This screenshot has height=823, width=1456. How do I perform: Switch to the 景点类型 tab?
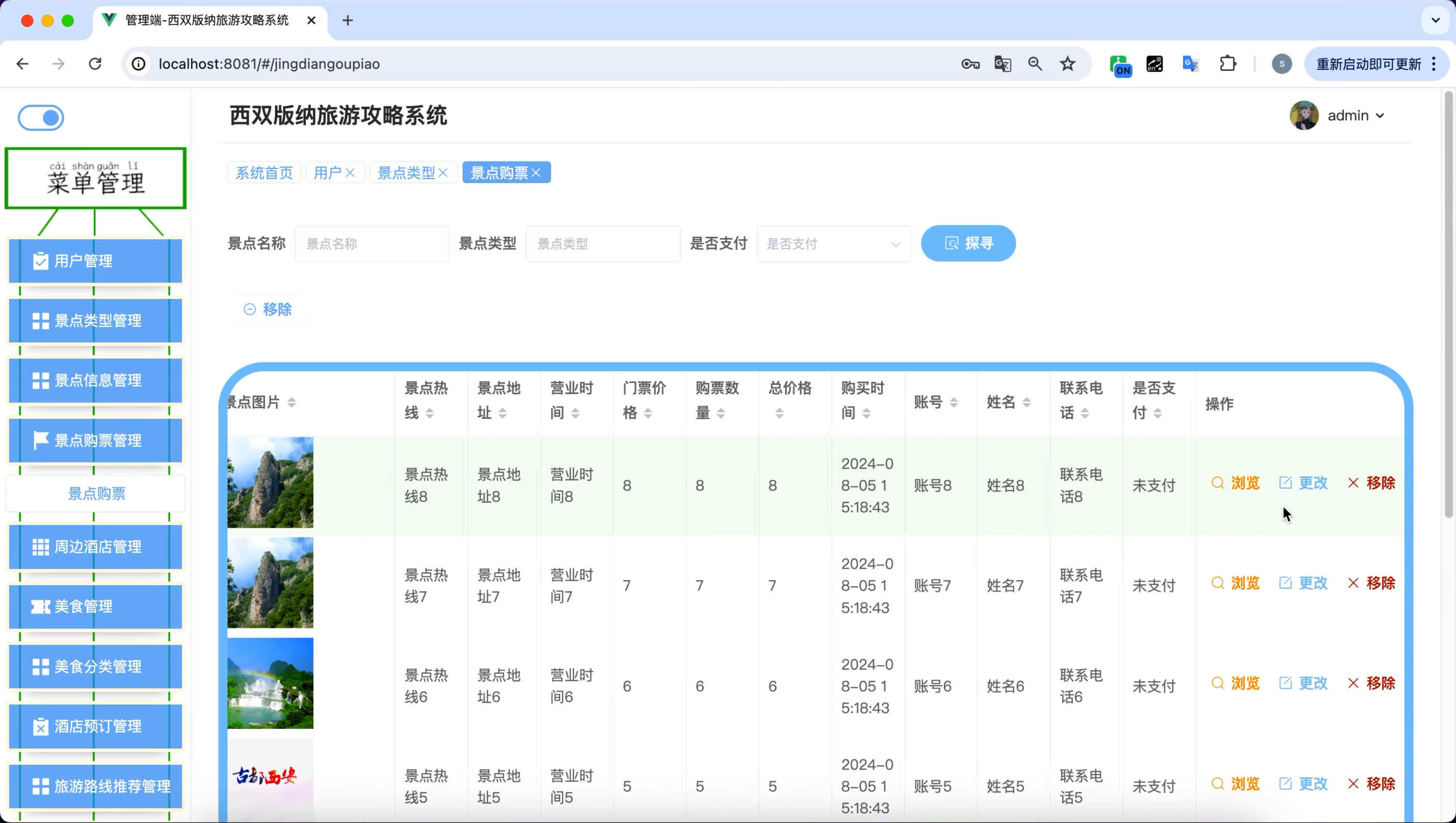tap(406, 173)
